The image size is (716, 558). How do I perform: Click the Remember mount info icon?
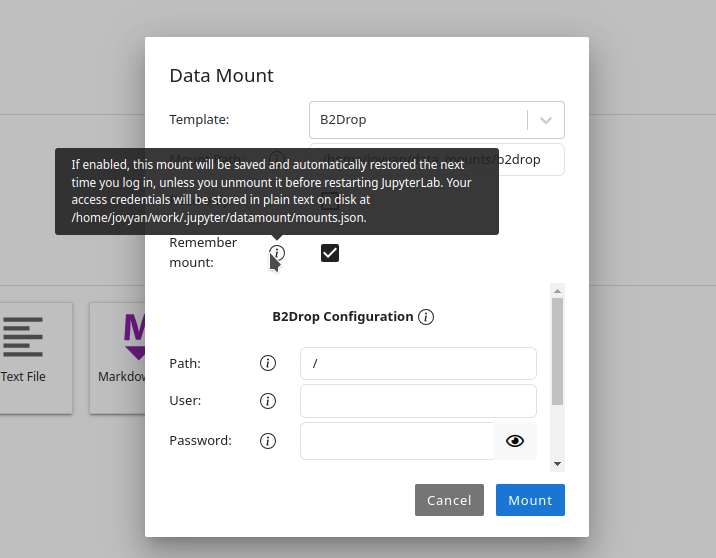pos(277,253)
